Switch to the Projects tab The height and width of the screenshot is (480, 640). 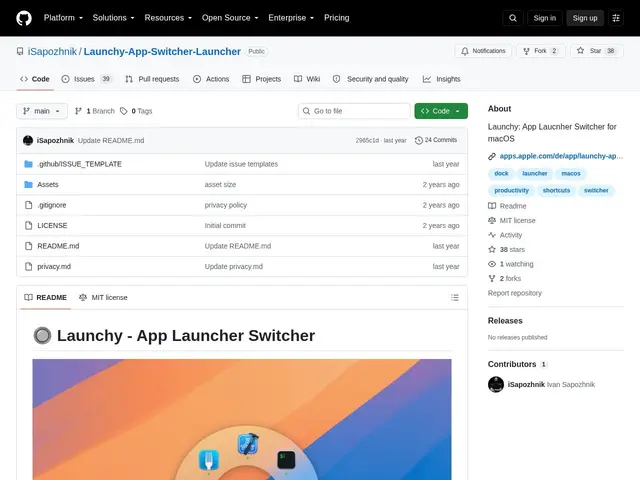[x=262, y=79]
